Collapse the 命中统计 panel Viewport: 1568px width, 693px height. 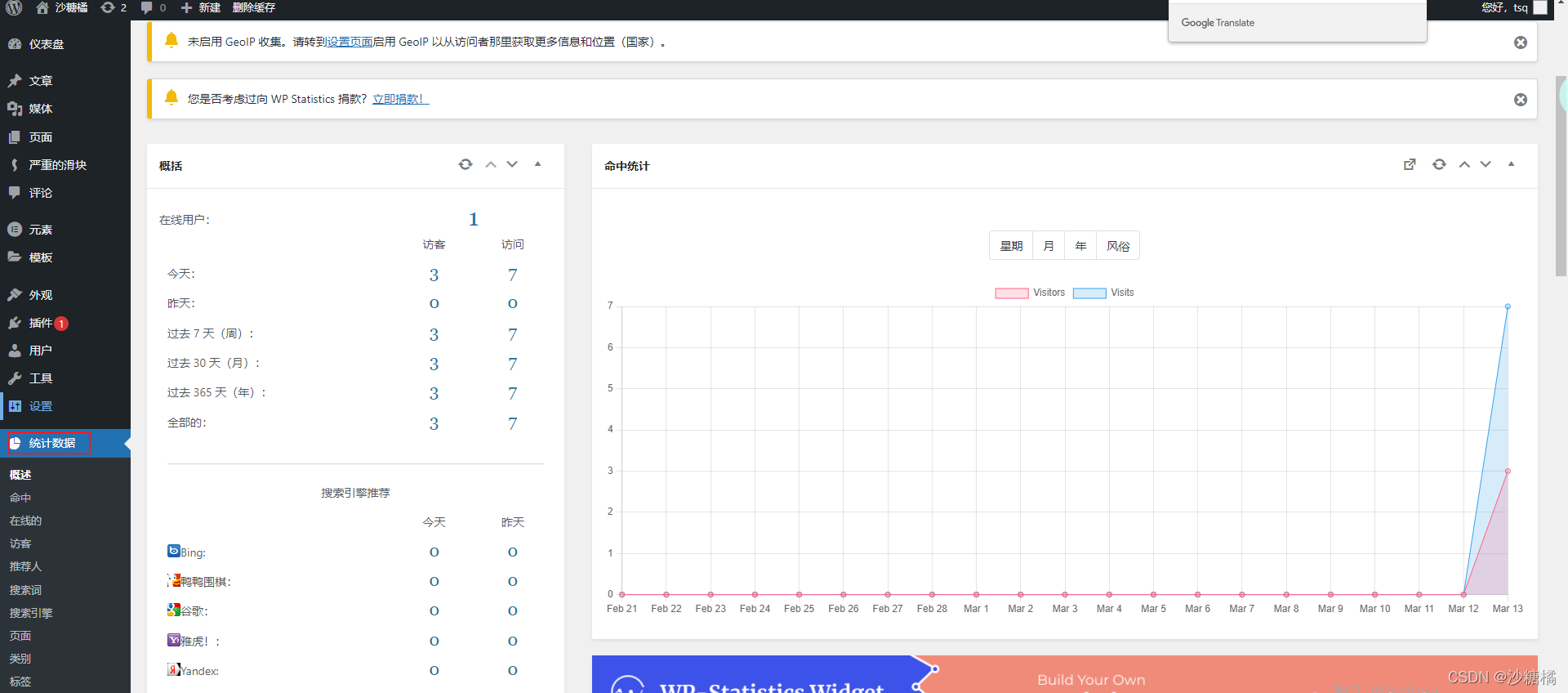coord(1511,164)
